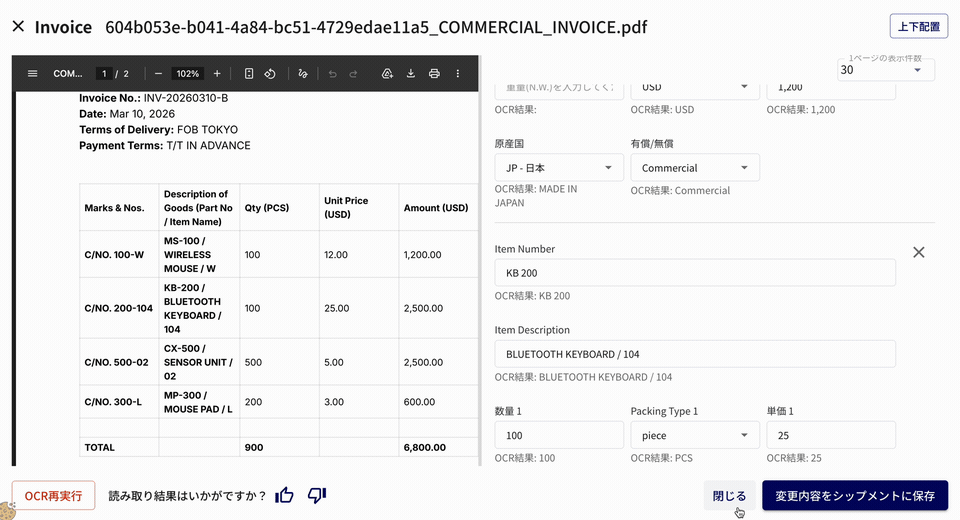Click the OCR再実行 button
The image size is (960, 520).
(x=53, y=495)
